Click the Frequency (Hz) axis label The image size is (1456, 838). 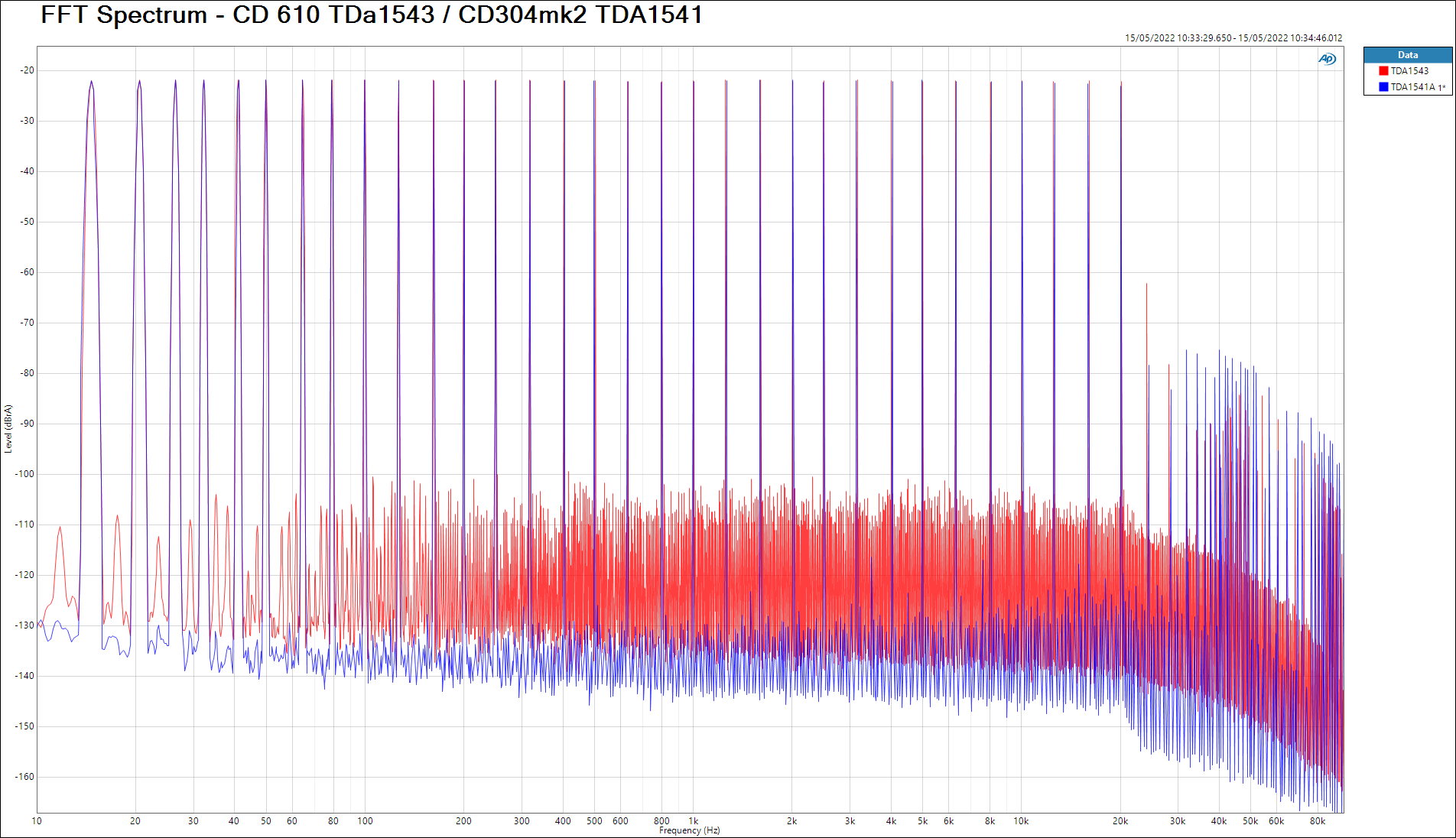(x=689, y=830)
